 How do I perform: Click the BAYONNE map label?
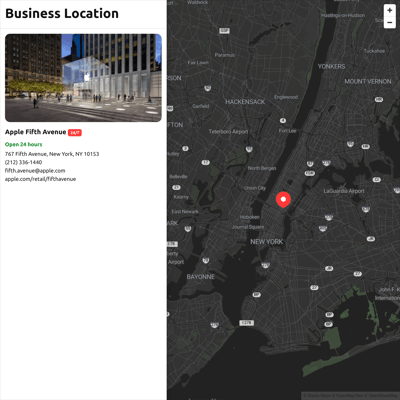point(201,277)
